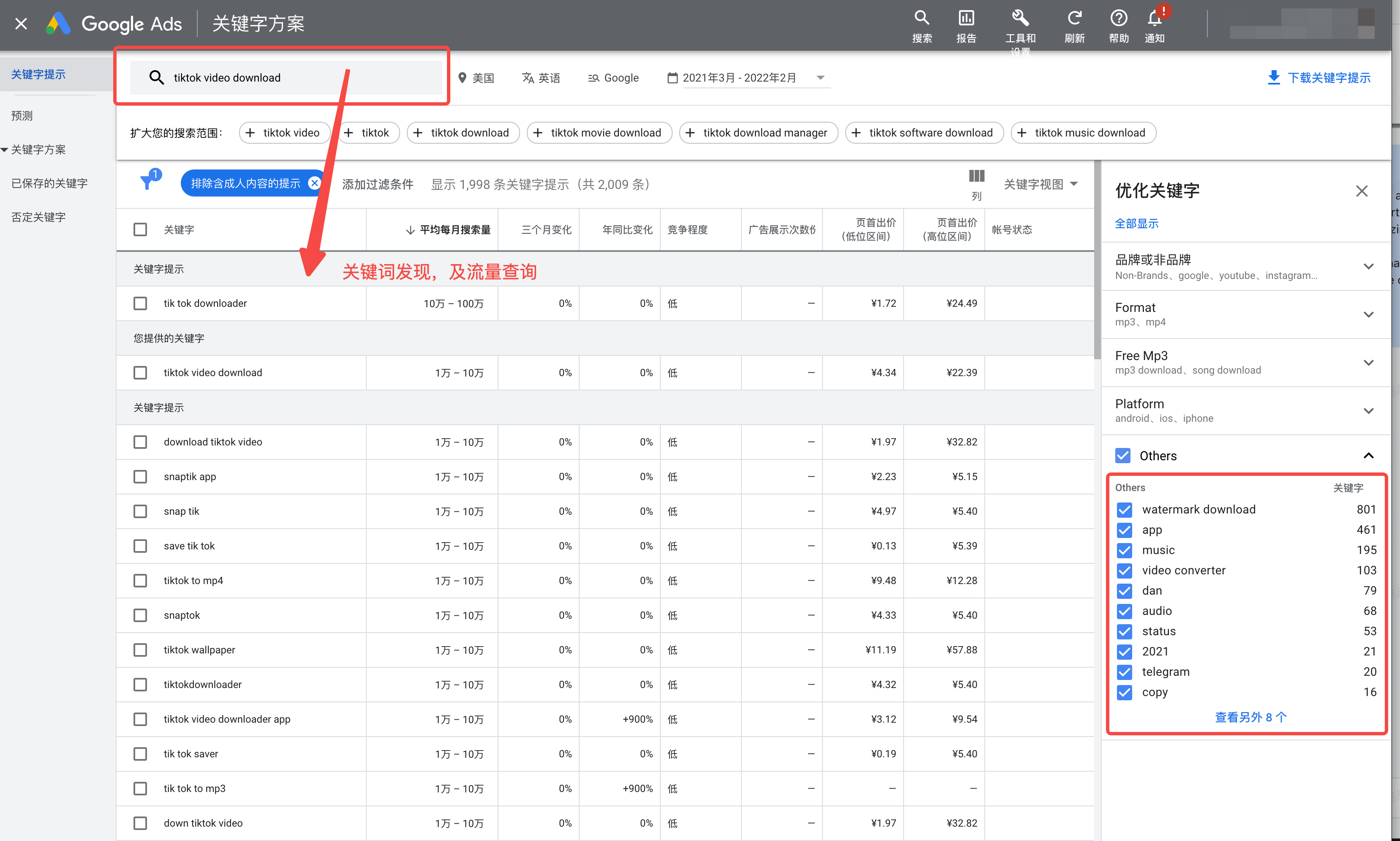Click 查看另外 8 个 link
Screen dimensions: 1400x841
pyautogui.click(x=1250, y=718)
